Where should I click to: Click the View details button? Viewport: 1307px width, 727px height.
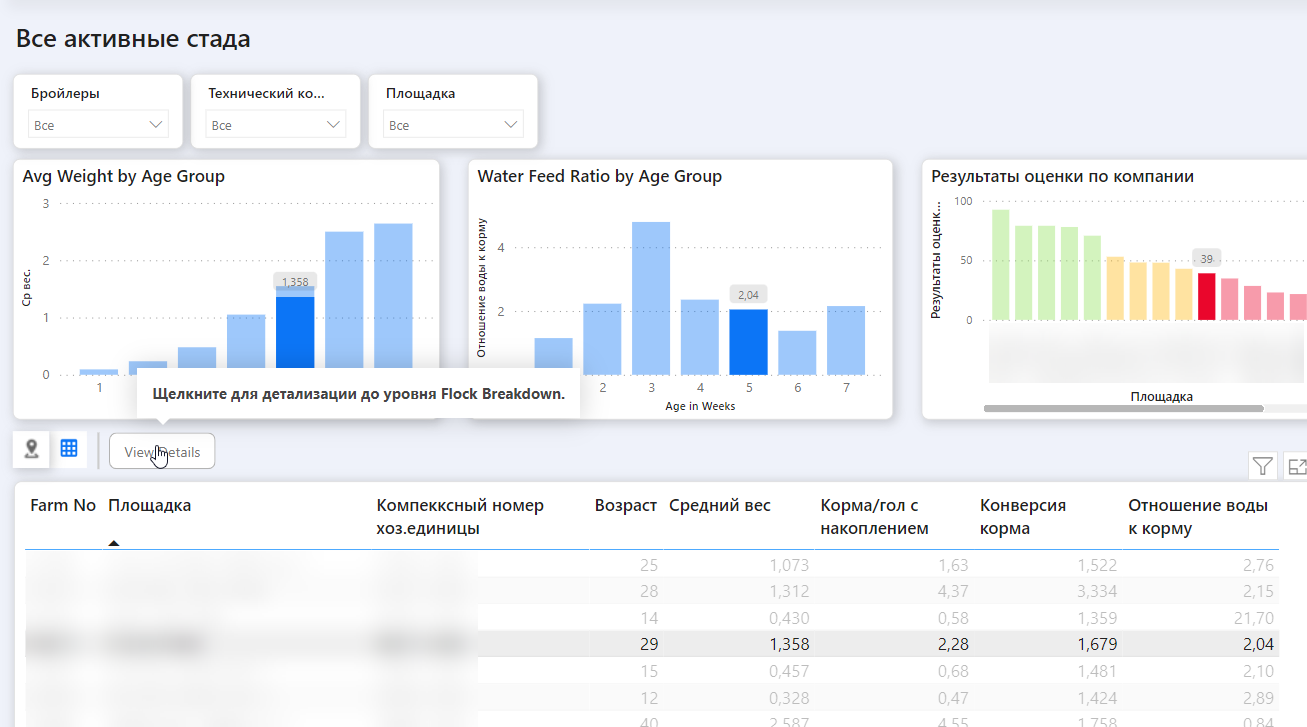pos(162,452)
